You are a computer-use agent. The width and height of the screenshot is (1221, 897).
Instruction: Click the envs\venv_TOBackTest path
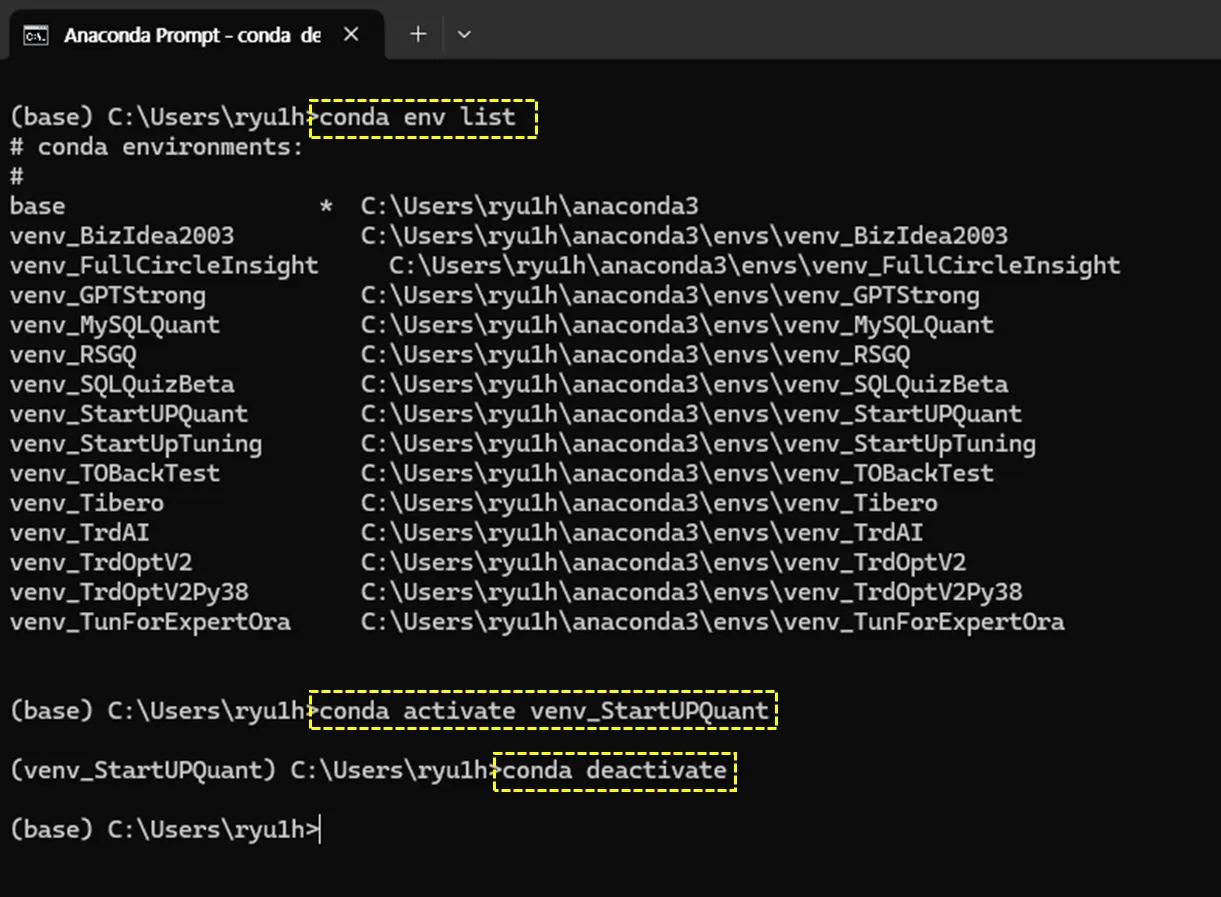tap(678, 473)
